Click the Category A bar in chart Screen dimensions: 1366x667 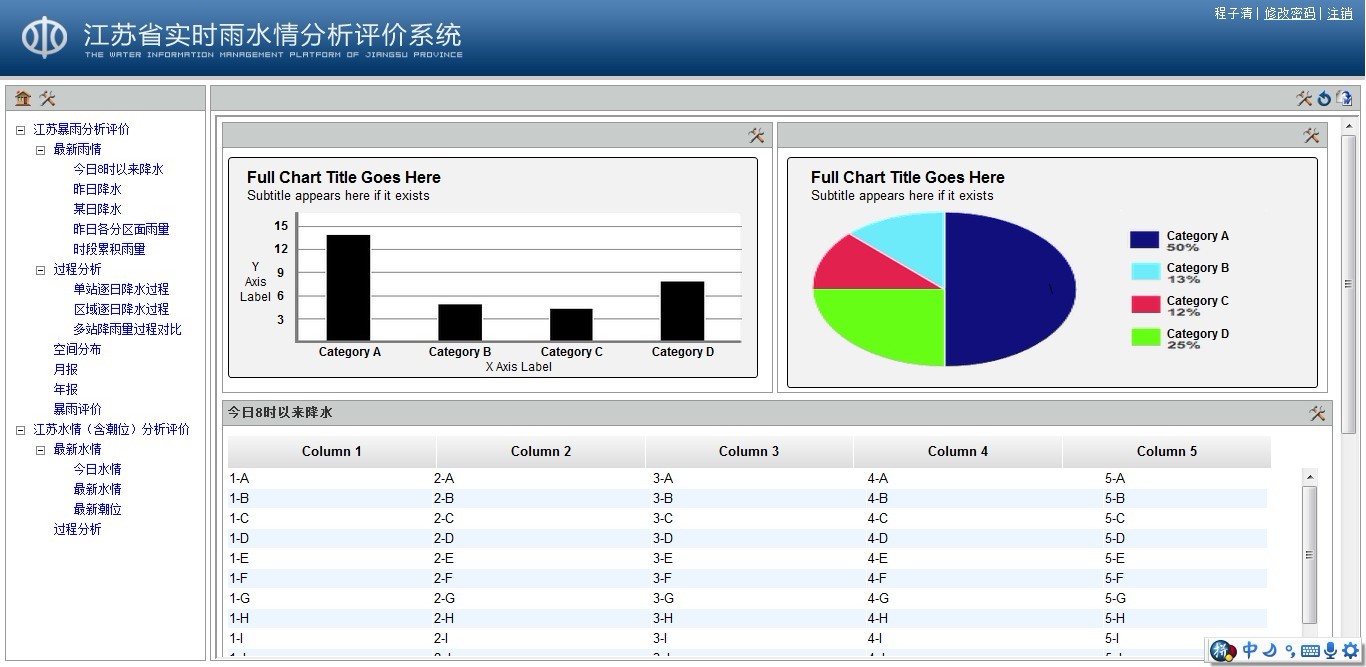click(x=348, y=288)
